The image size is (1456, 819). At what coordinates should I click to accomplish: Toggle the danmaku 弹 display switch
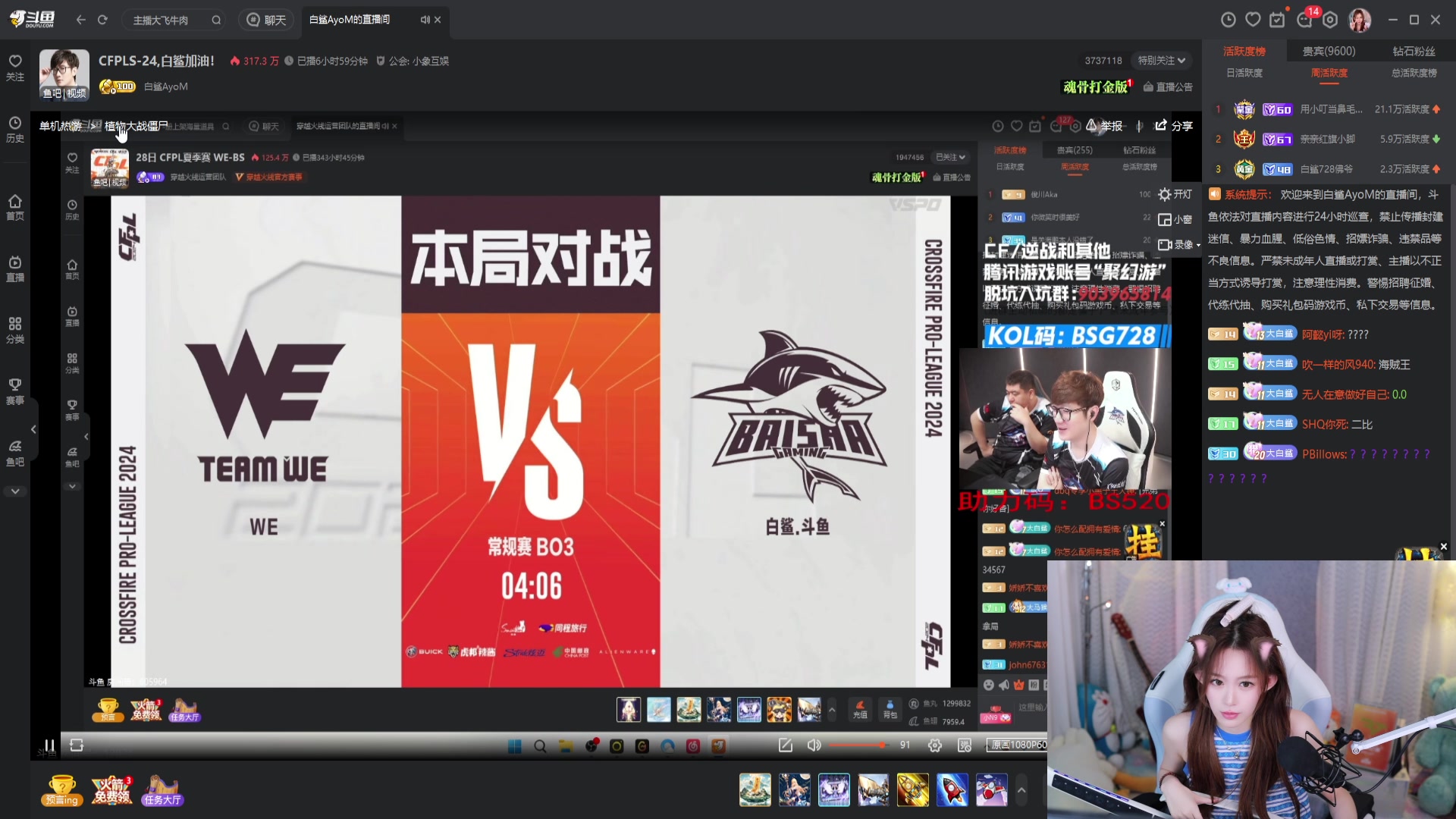coord(965,745)
